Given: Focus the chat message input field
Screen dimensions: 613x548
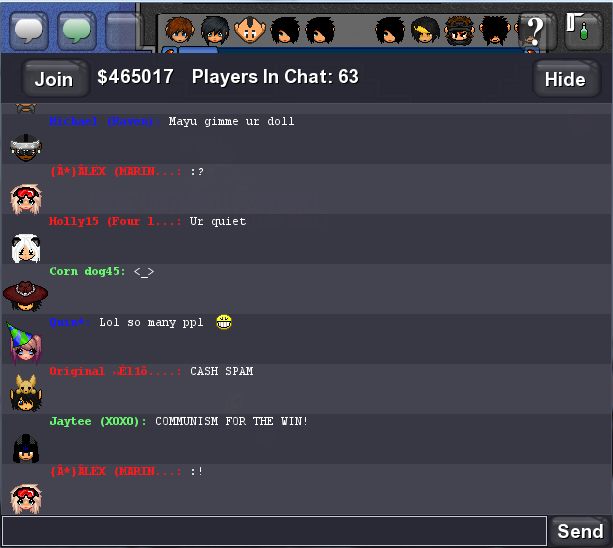Looking at the screenshot, I should click(x=274, y=531).
